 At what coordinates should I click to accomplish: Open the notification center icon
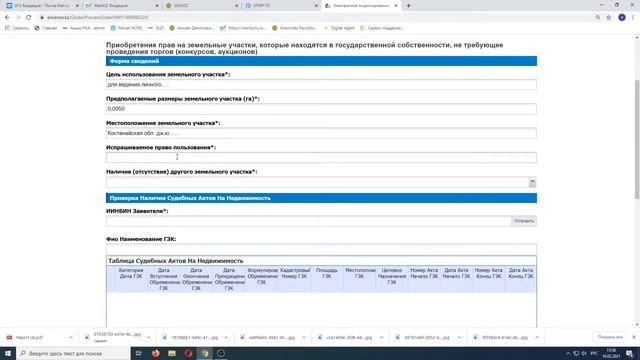click(x=629, y=353)
